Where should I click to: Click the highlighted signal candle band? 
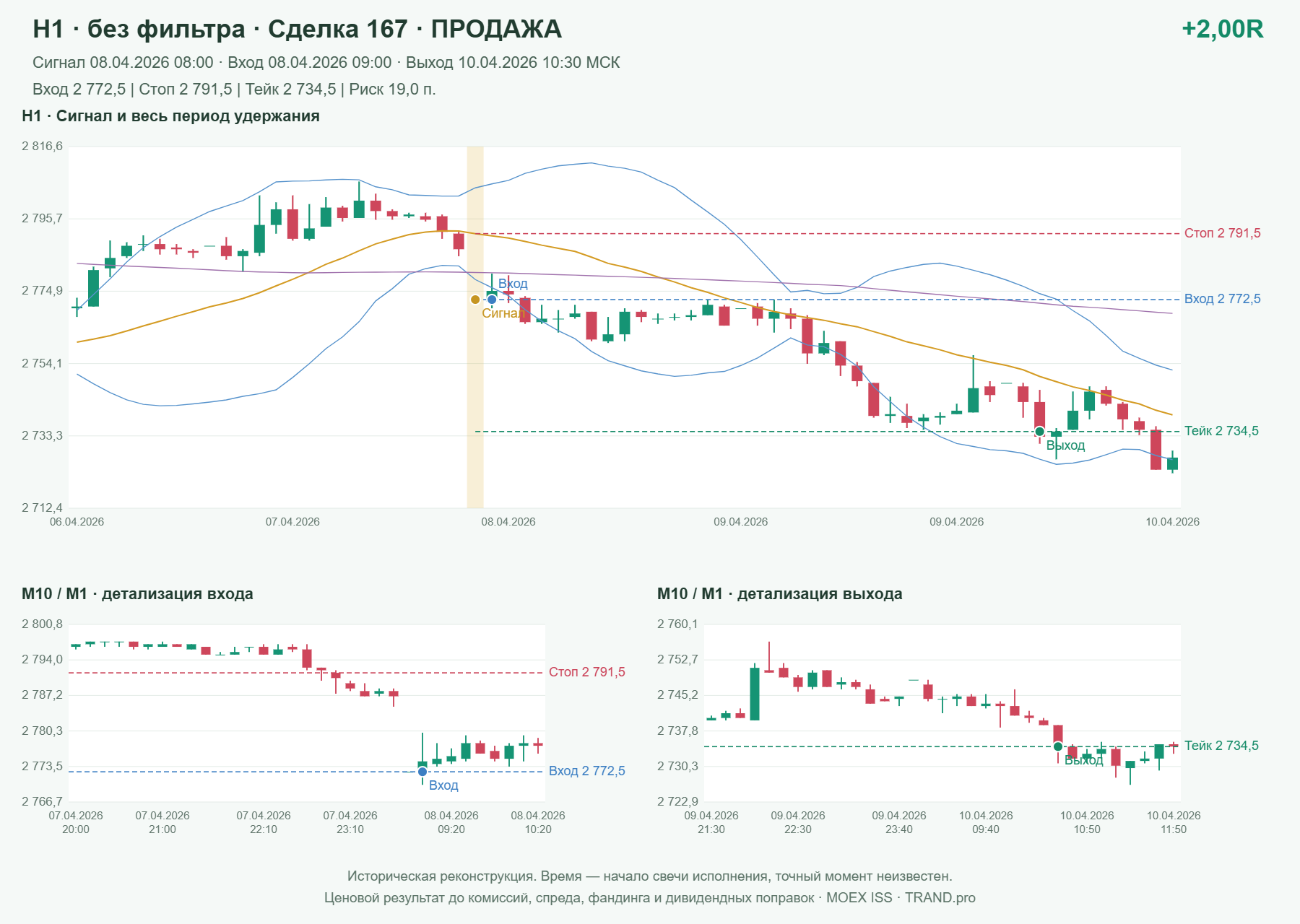(475, 327)
